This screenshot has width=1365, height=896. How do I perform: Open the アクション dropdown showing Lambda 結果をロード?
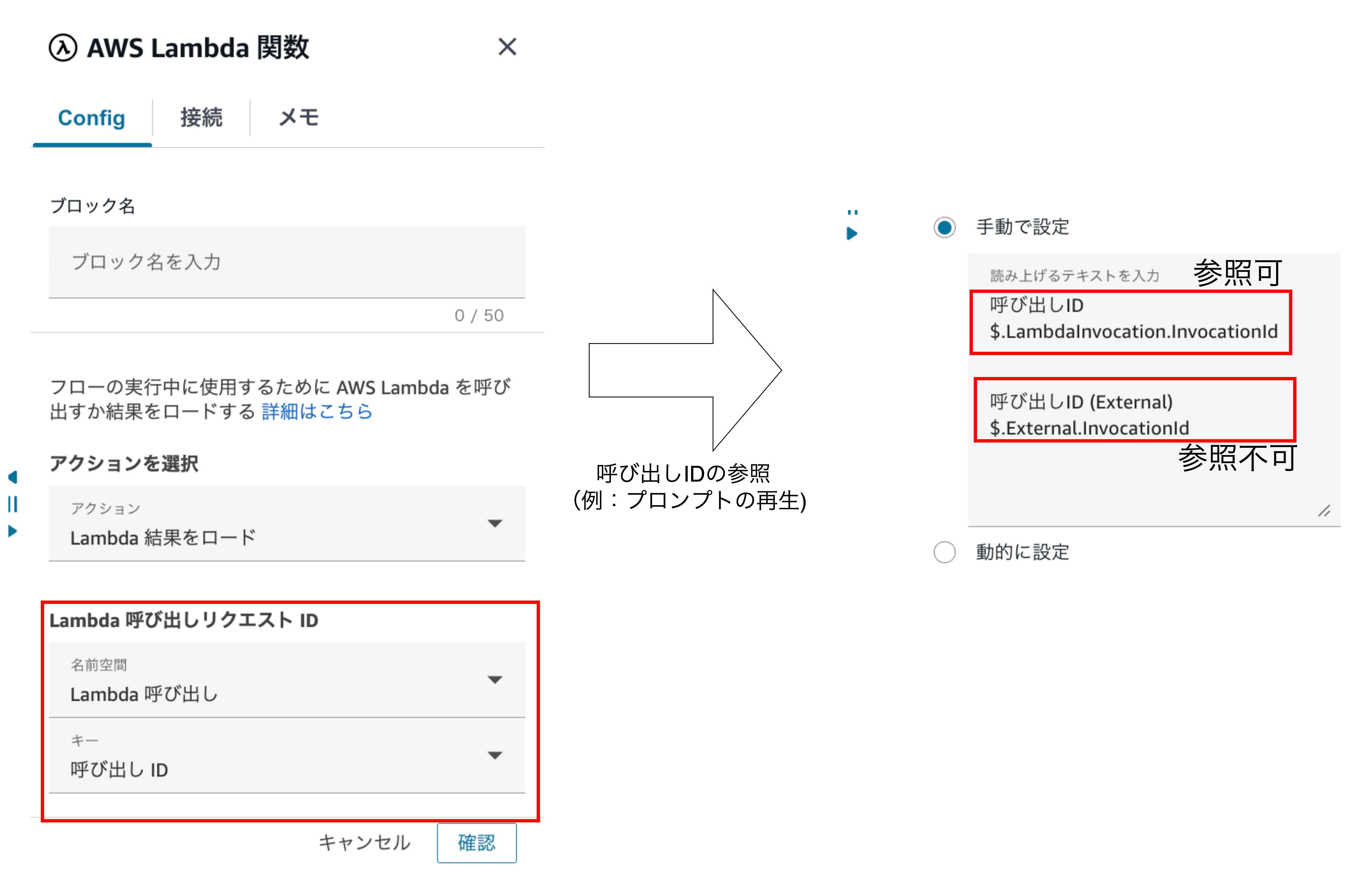coord(287,523)
